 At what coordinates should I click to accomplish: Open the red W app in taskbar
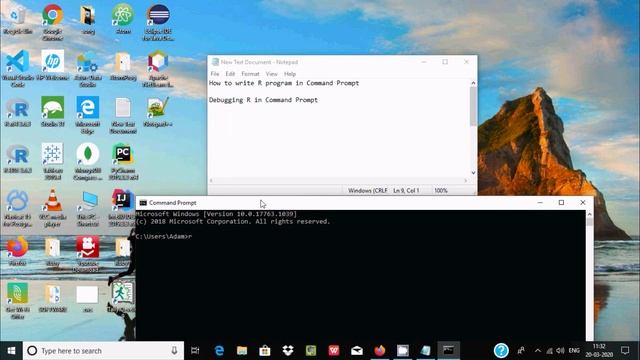[x=334, y=351]
